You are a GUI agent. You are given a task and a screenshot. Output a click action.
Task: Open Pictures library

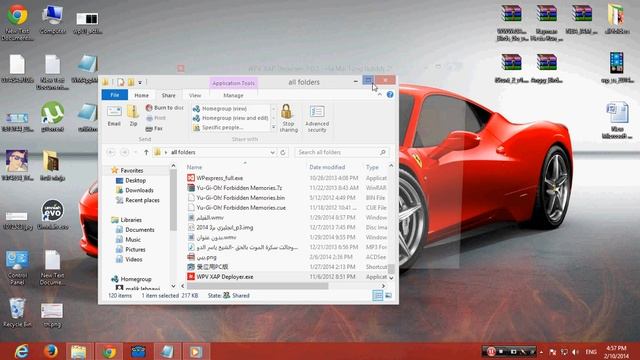(131, 249)
